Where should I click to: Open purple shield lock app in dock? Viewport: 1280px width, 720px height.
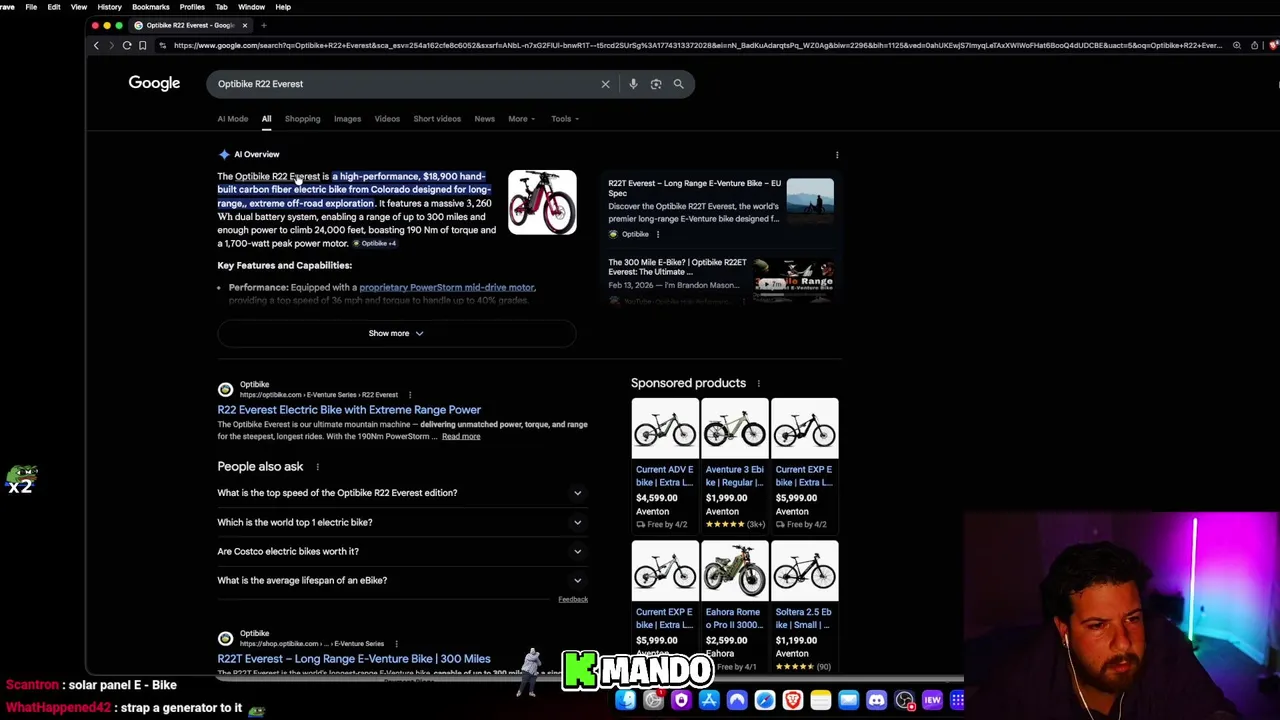681,701
